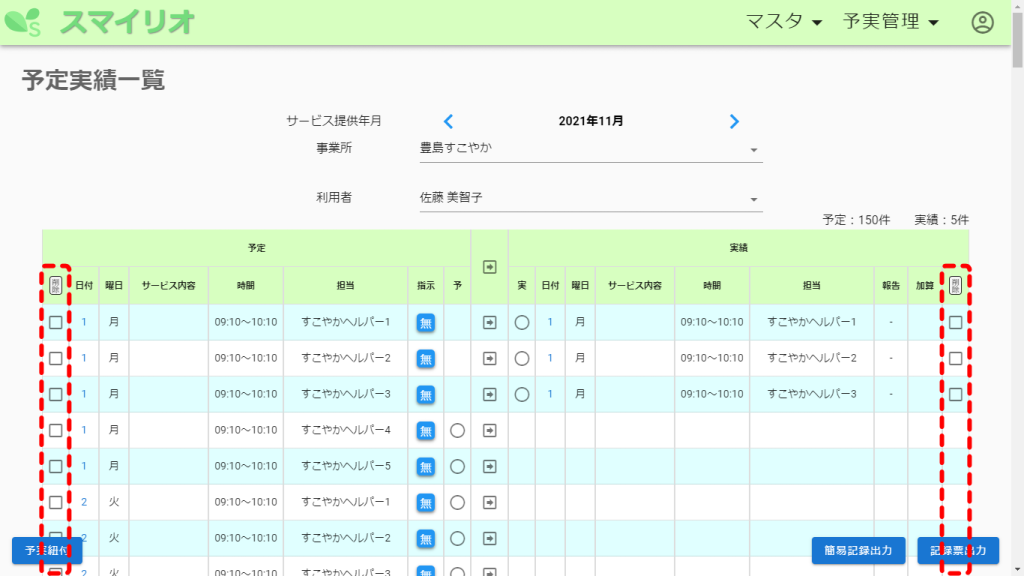The height and width of the screenshot is (576, 1024).
Task: Click the 記録票出力 button
Action: click(x=958, y=551)
